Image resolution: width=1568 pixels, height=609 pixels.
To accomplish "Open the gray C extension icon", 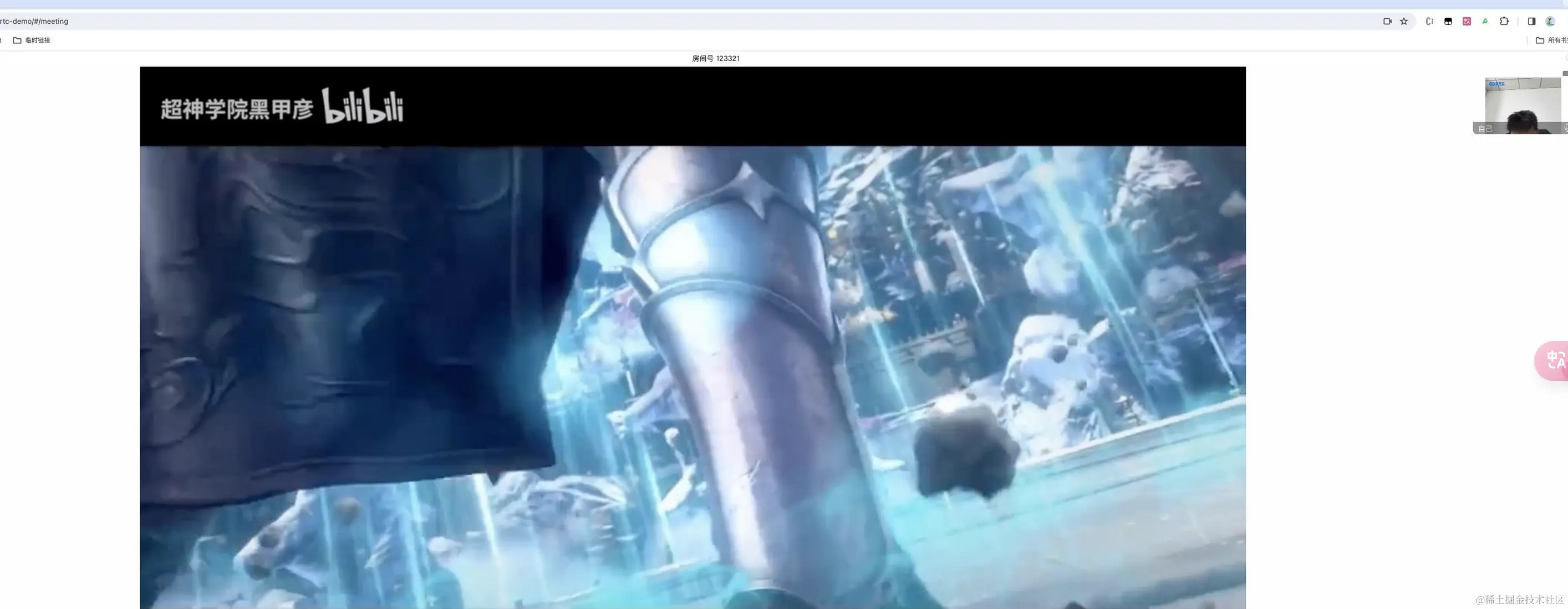I will coord(1429,21).
